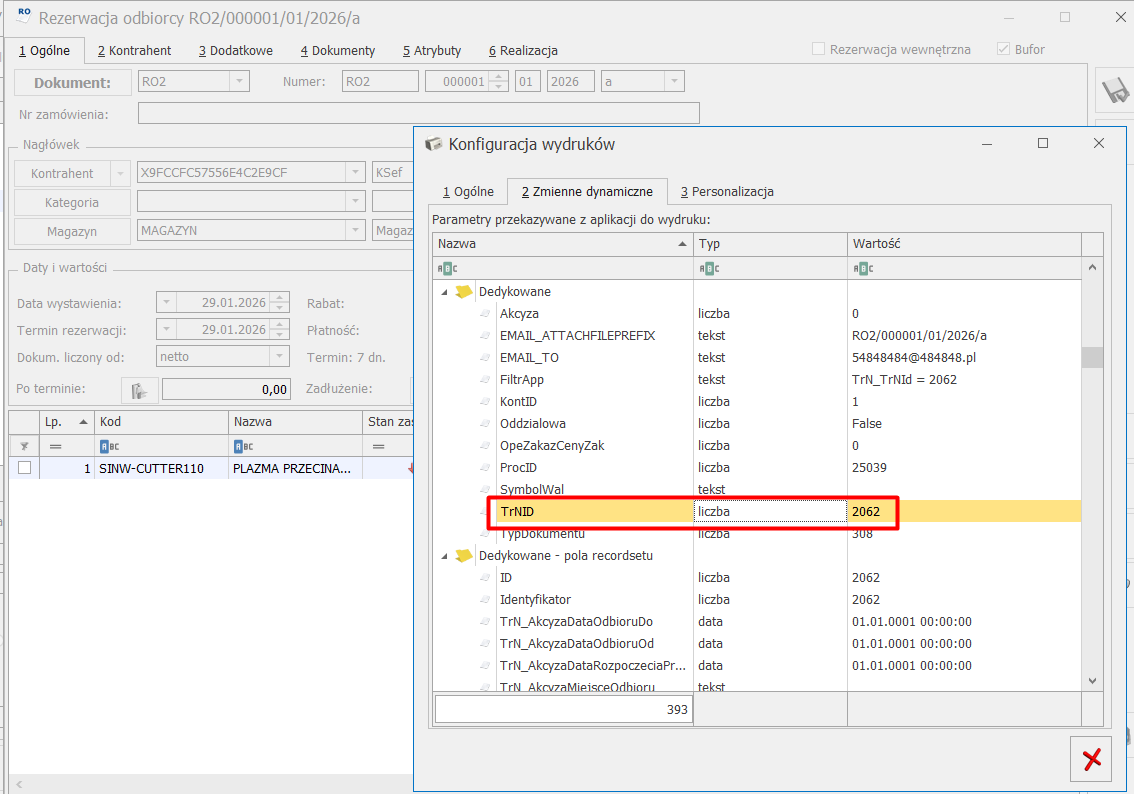Open the Magazyn dropdown list

355,231
